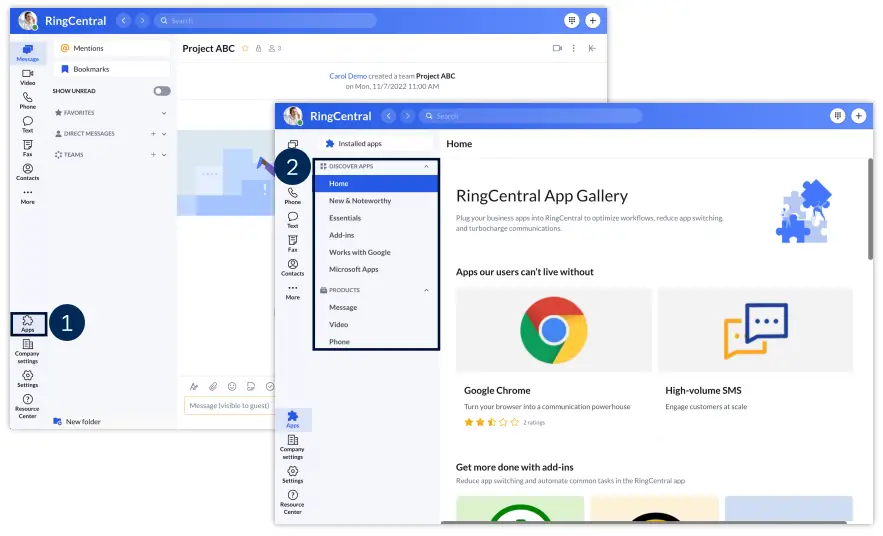The height and width of the screenshot is (536, 883).
Task: Open Fax in the front window sidebar
Action: (x=293, y=244)
